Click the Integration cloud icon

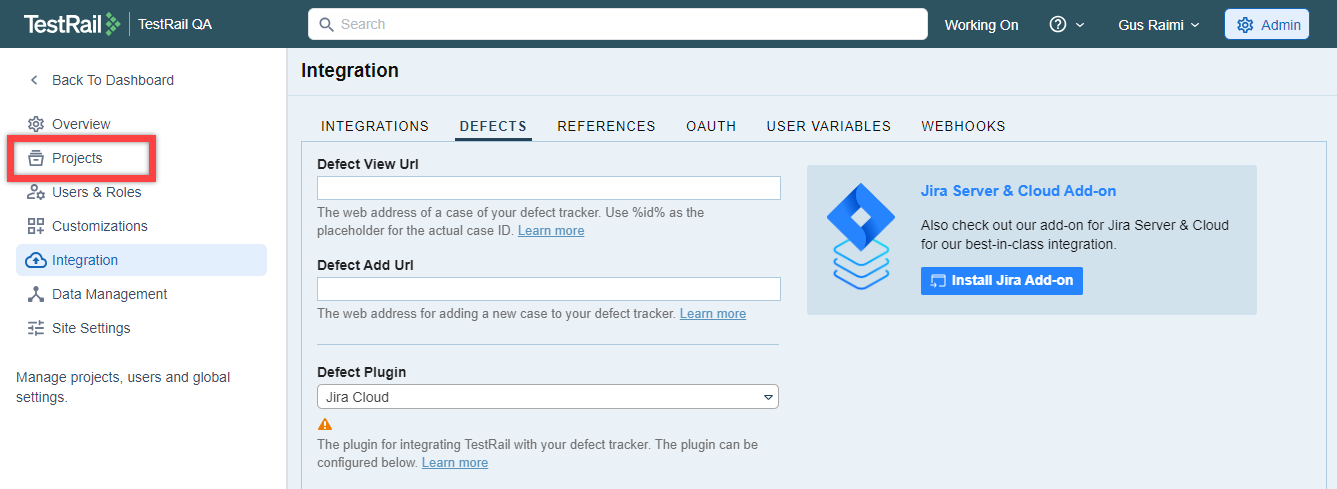(36, 260)
